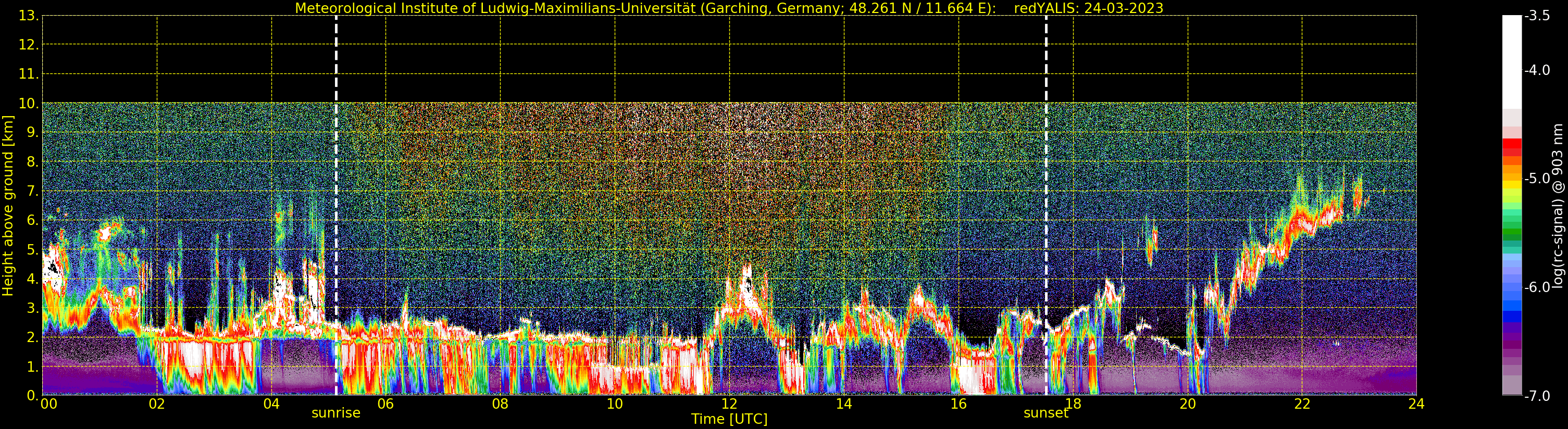Click the '6.' tick on the height axis
The width and height of the screenshot is (1568, 429).
pyautogui.click(x=33, y=220)
